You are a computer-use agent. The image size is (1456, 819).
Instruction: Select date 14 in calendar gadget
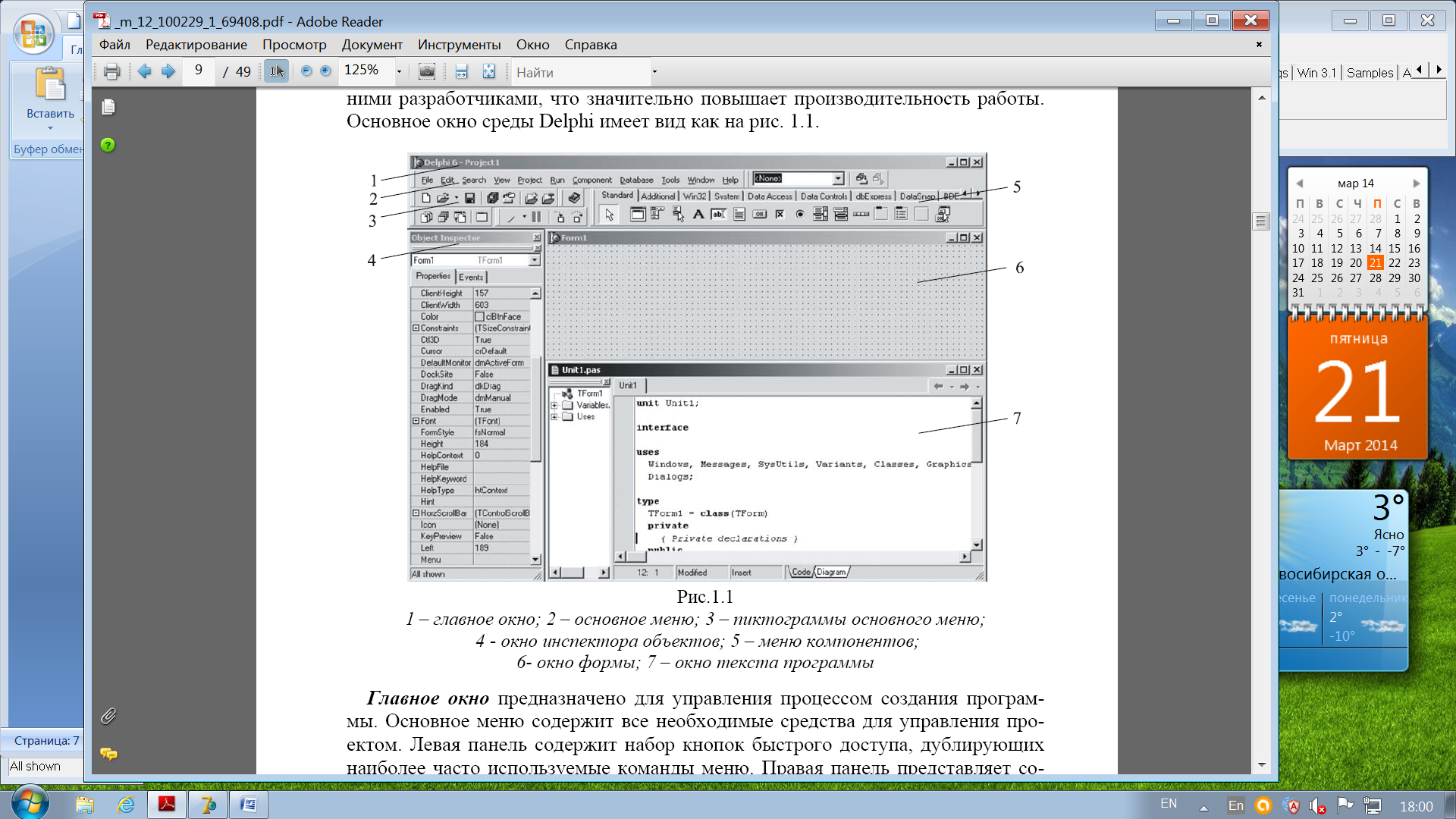(x=1376, y=248)
